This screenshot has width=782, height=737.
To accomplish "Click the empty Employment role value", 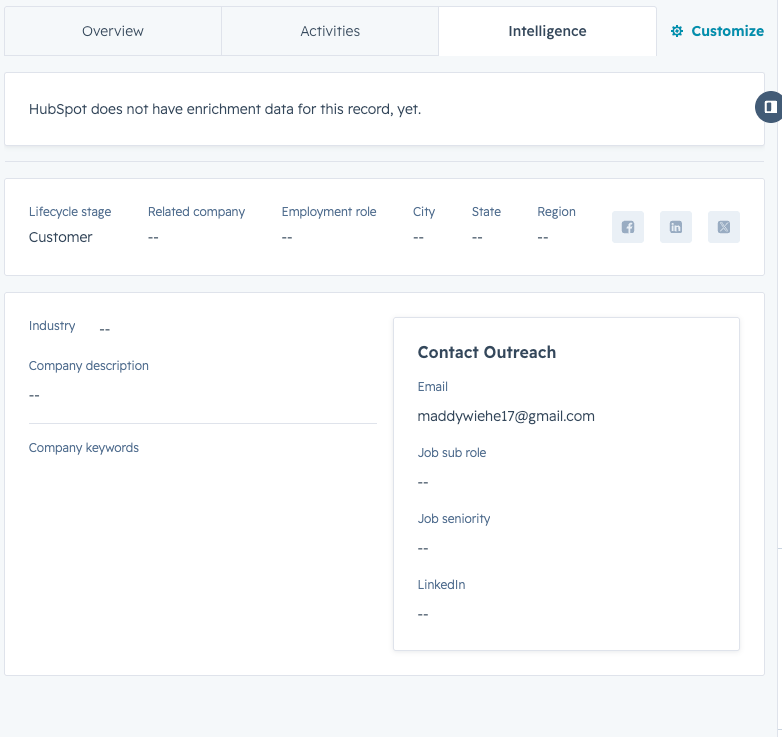I will pyautogui.click(x=287, y=237).
